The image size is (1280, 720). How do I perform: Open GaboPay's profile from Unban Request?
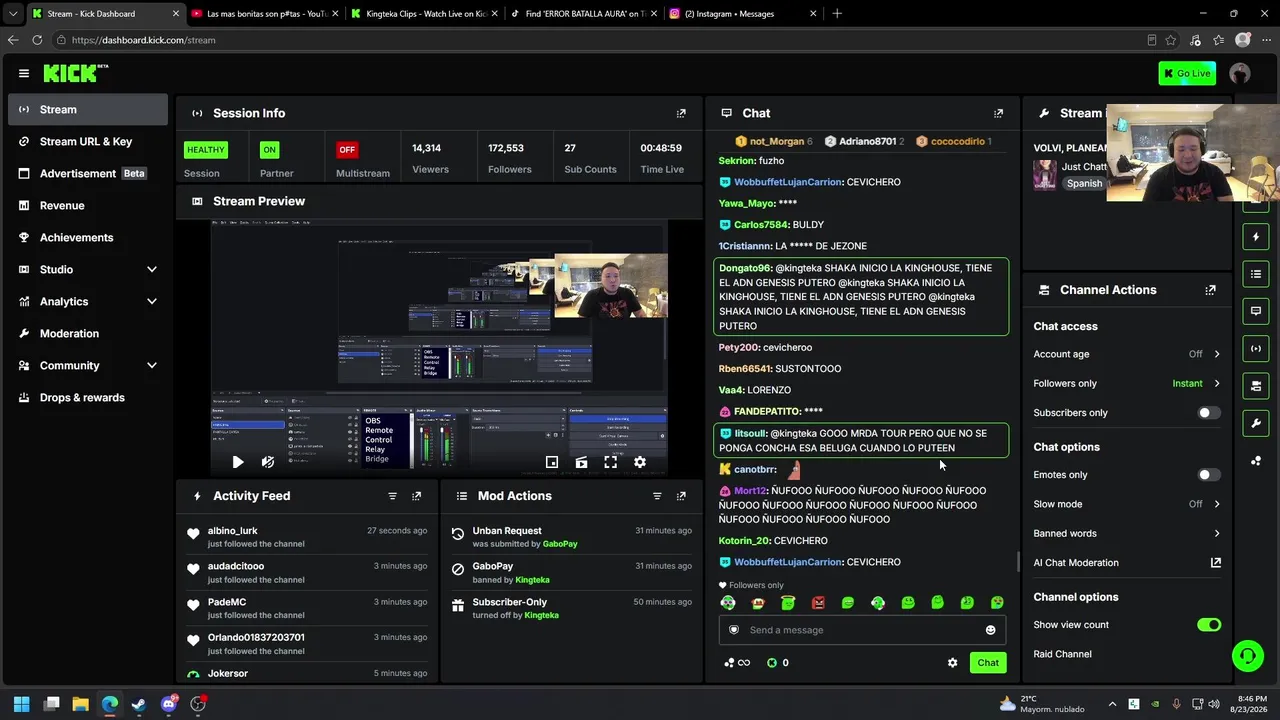(560, 544)
